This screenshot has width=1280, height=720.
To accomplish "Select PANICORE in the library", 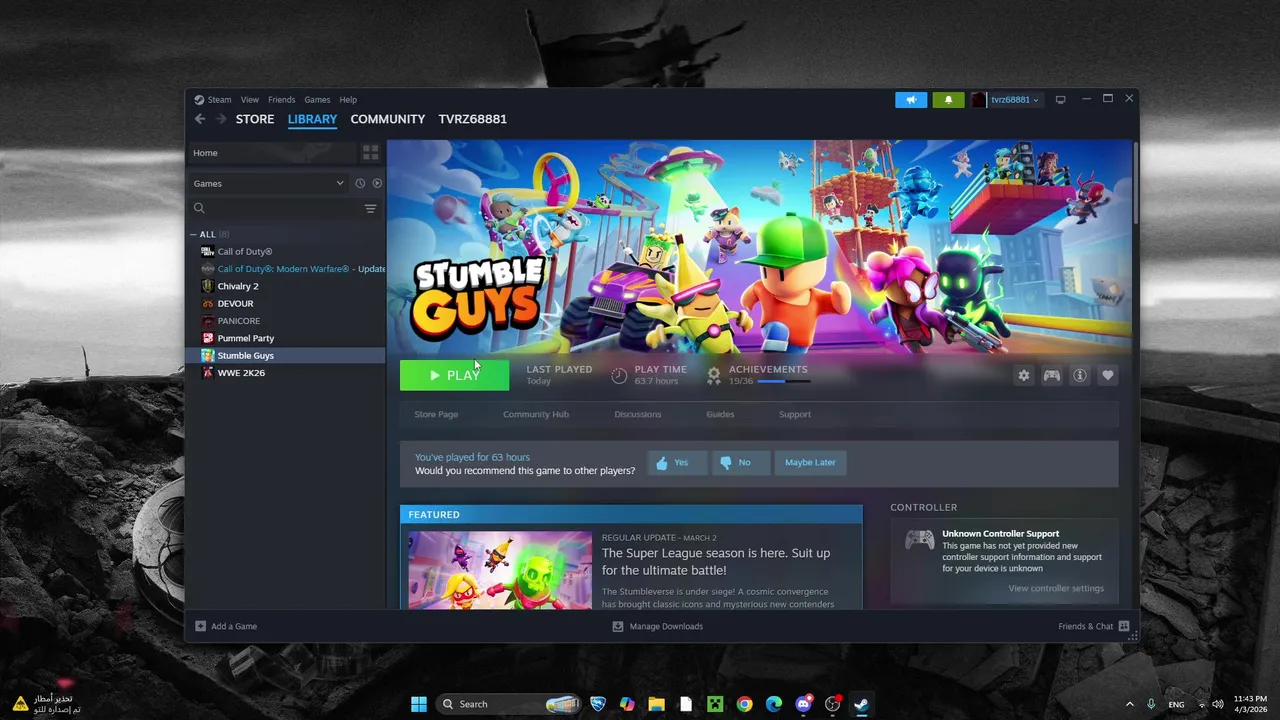I will [x=238, y=321].
